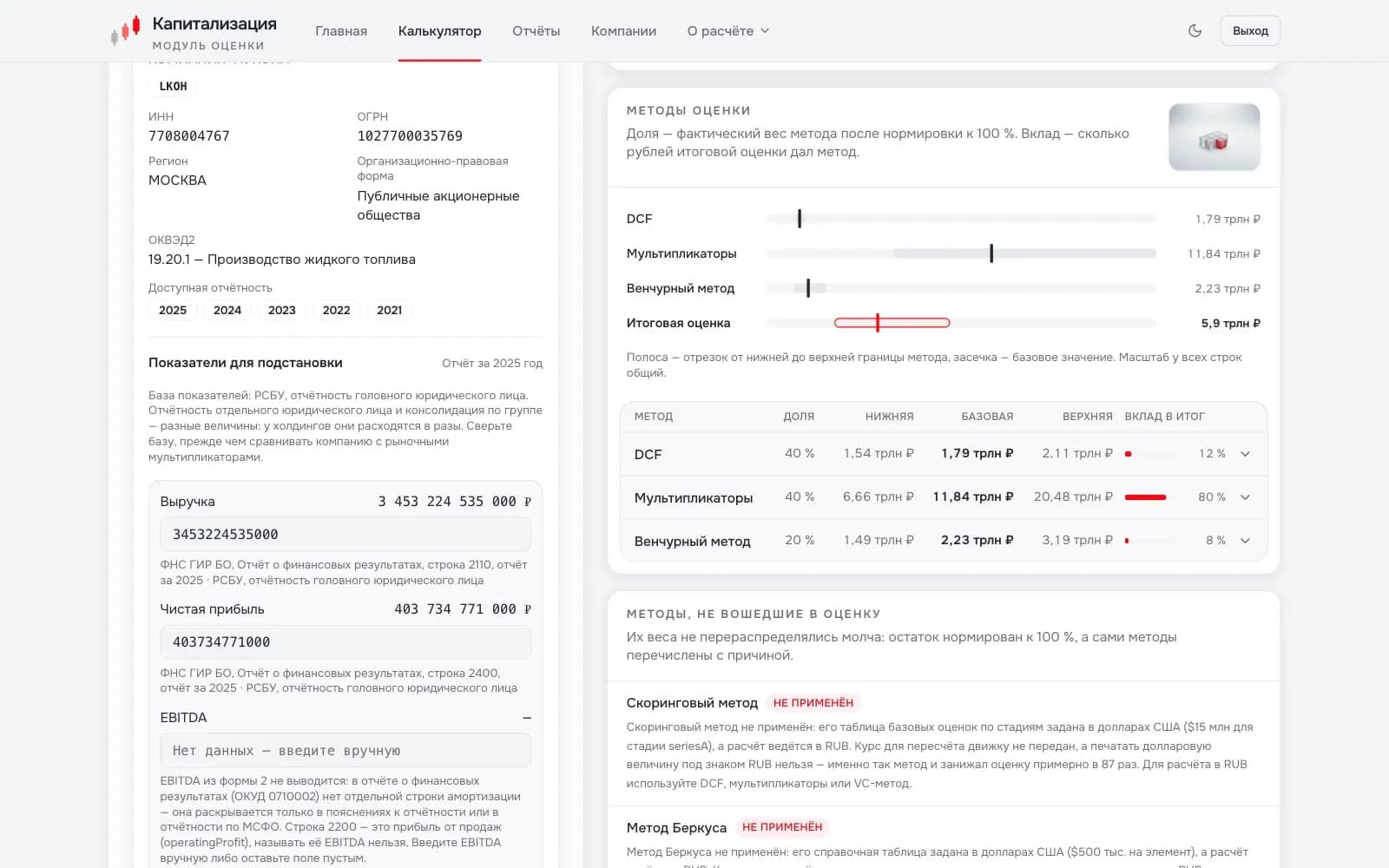Click the EBITDA dash value indicator
Viewport: 1389px width, 868px height.
pos(527,718)
